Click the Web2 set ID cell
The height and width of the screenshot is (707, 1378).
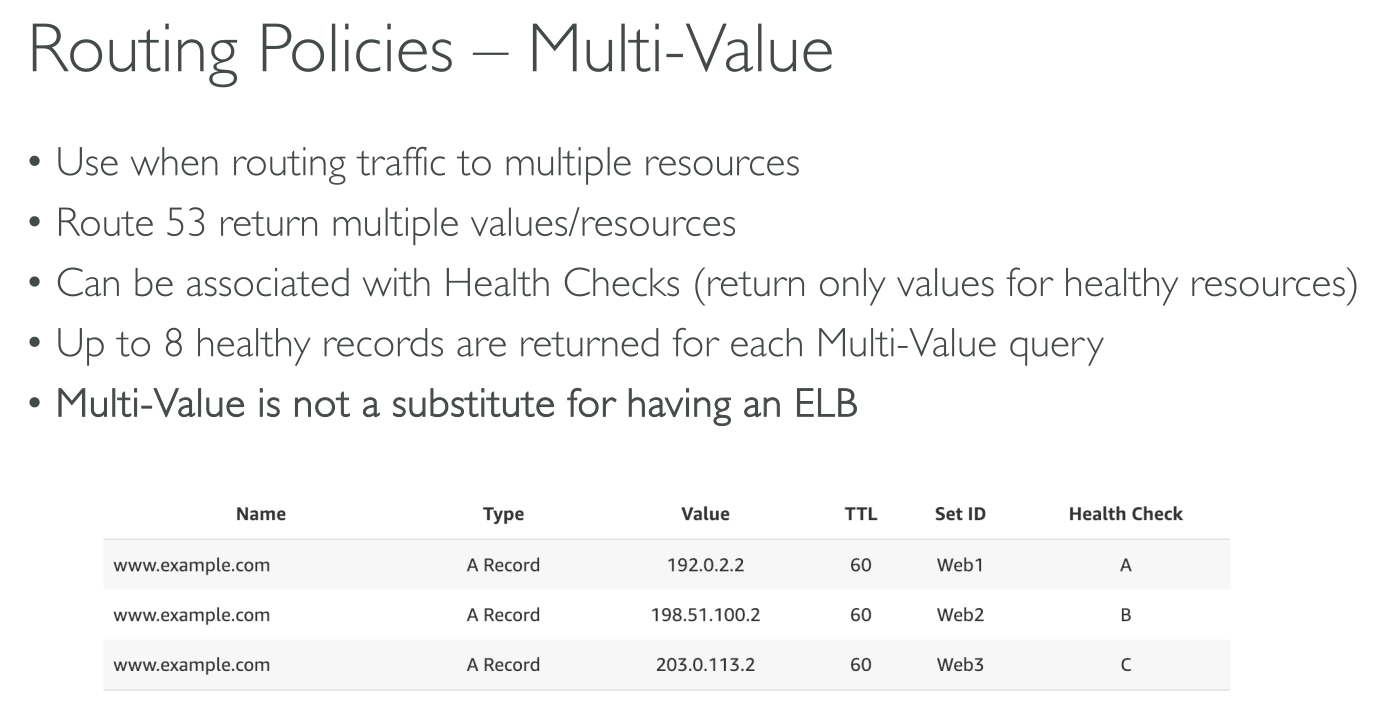[x=960, y=615]
